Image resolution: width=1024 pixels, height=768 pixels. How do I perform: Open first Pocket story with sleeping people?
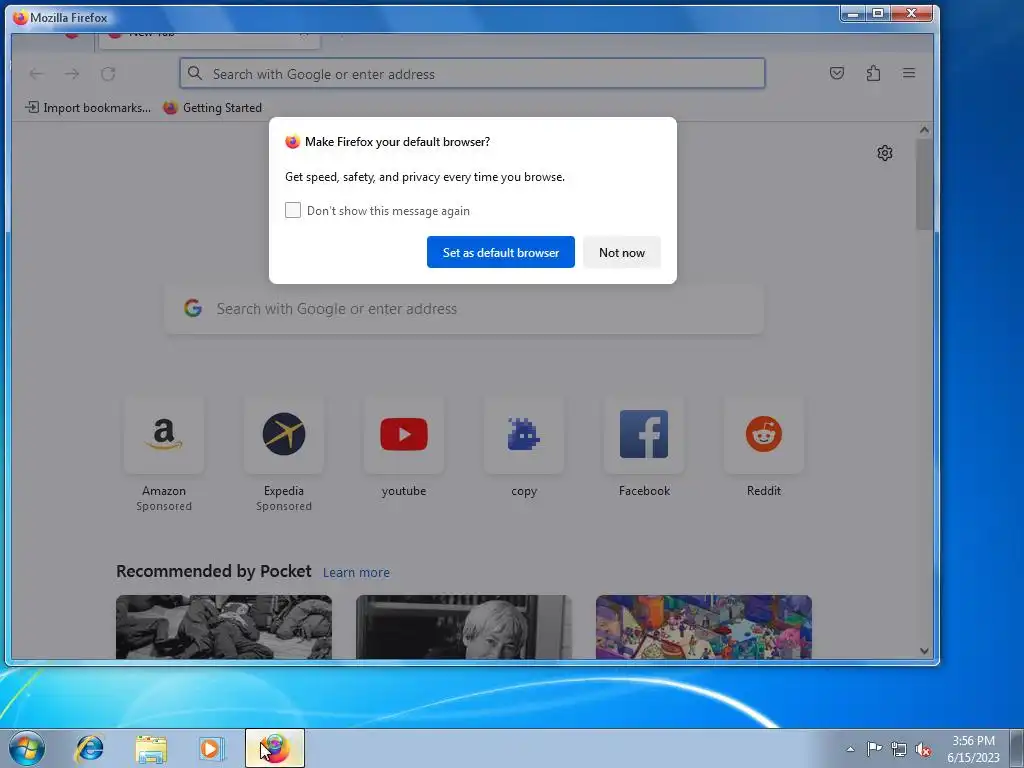(224, 627)
